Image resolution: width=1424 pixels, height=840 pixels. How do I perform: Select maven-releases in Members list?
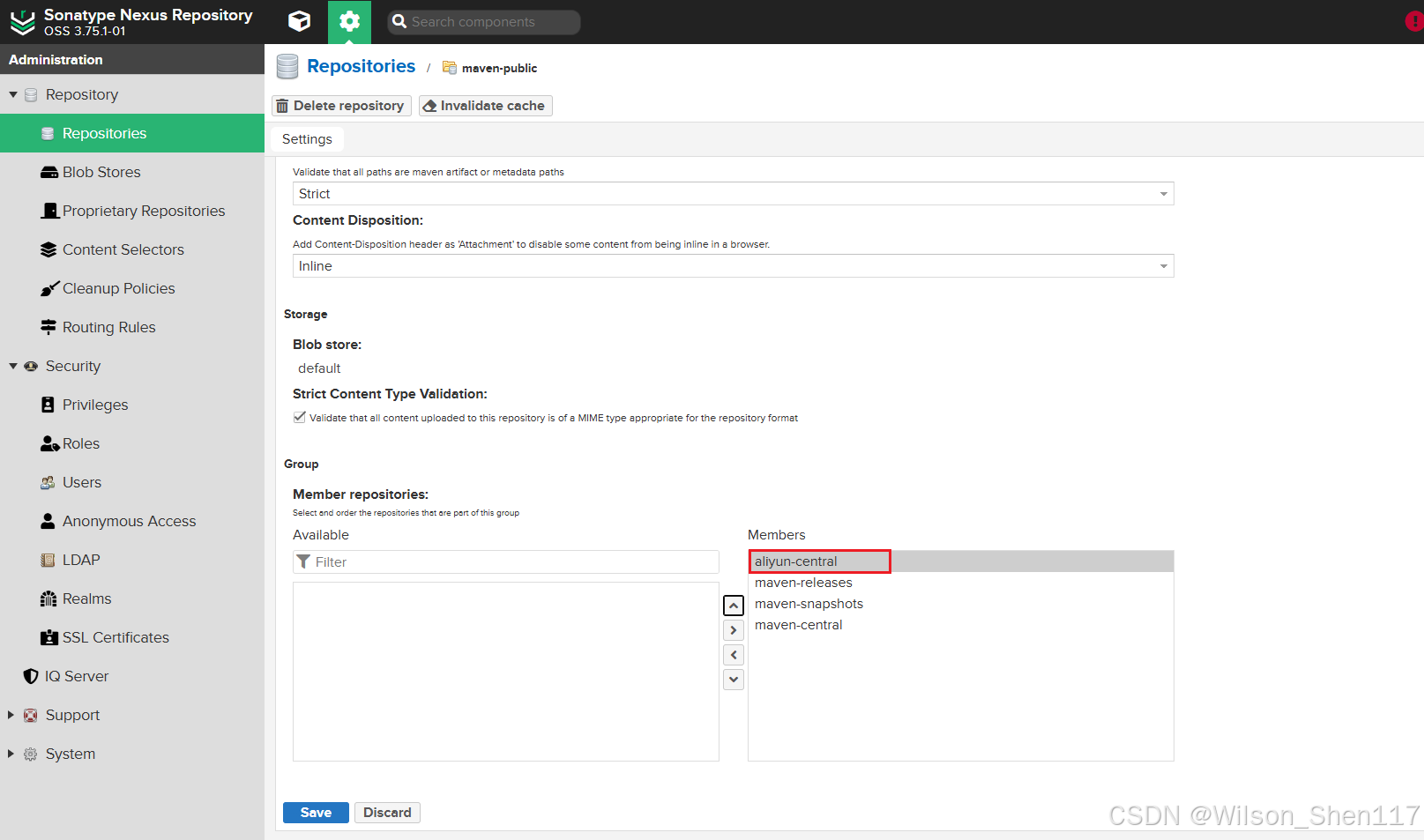pos(961,583)
